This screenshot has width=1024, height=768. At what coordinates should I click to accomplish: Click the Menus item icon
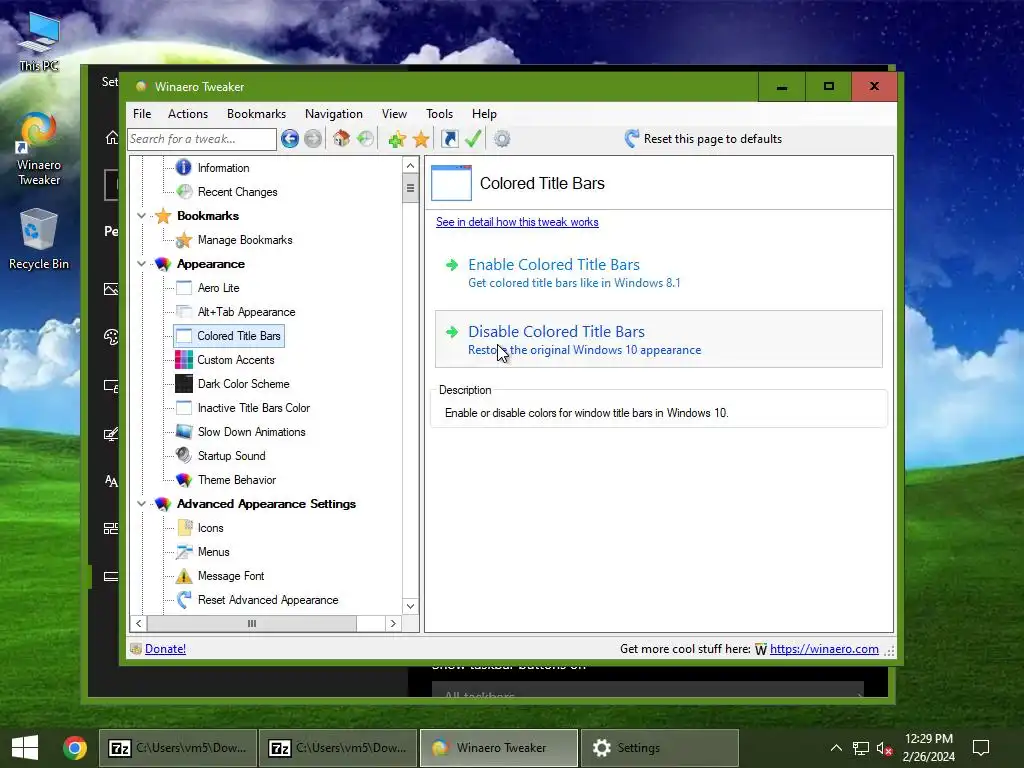pyautogui.click(x=184, y=552)
